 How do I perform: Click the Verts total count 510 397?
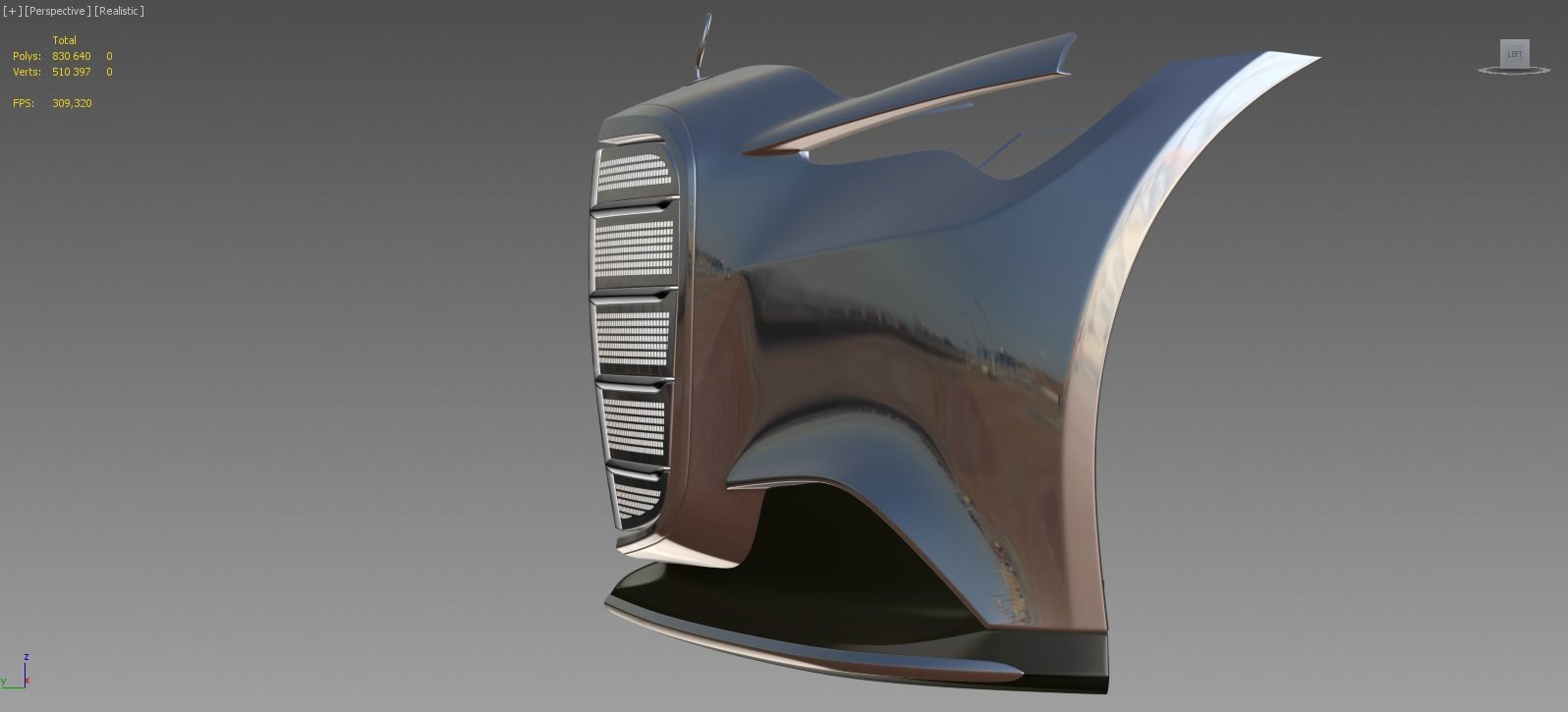71,72
